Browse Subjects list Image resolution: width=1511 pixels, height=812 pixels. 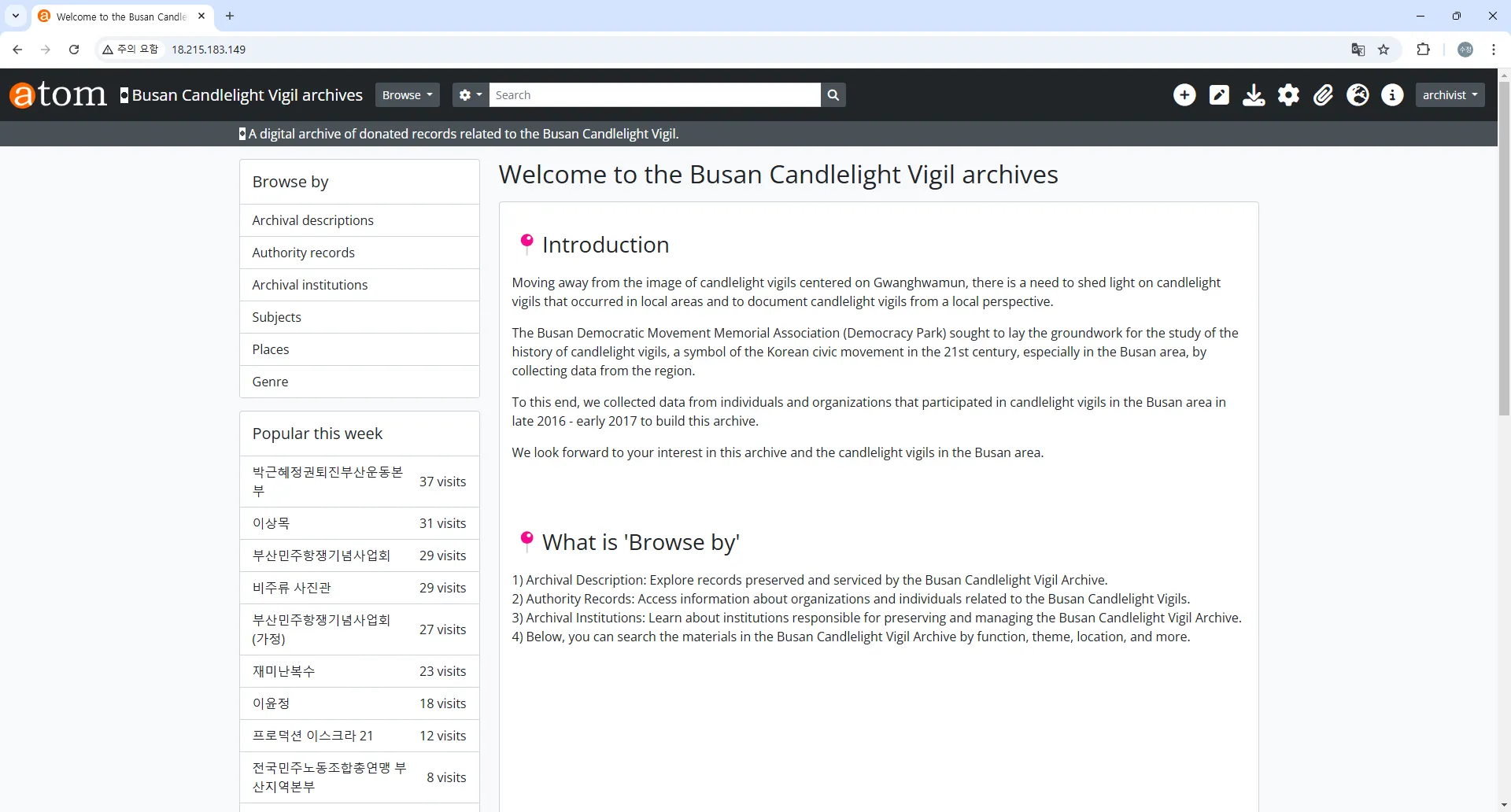point(360,317)
